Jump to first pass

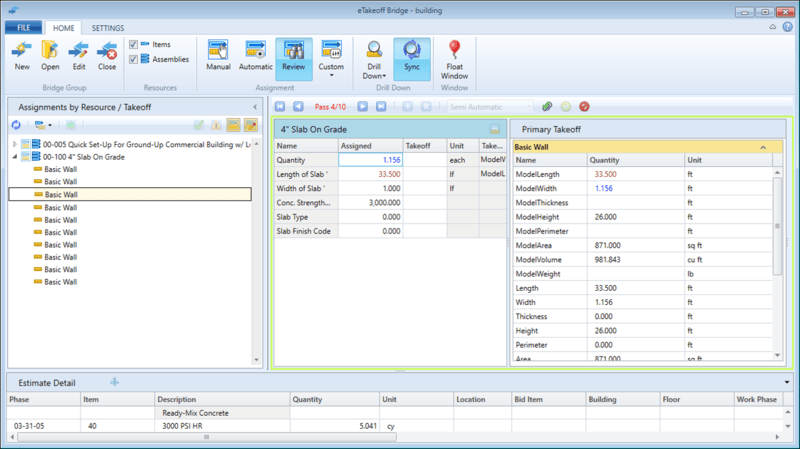[x=280, y=107]
